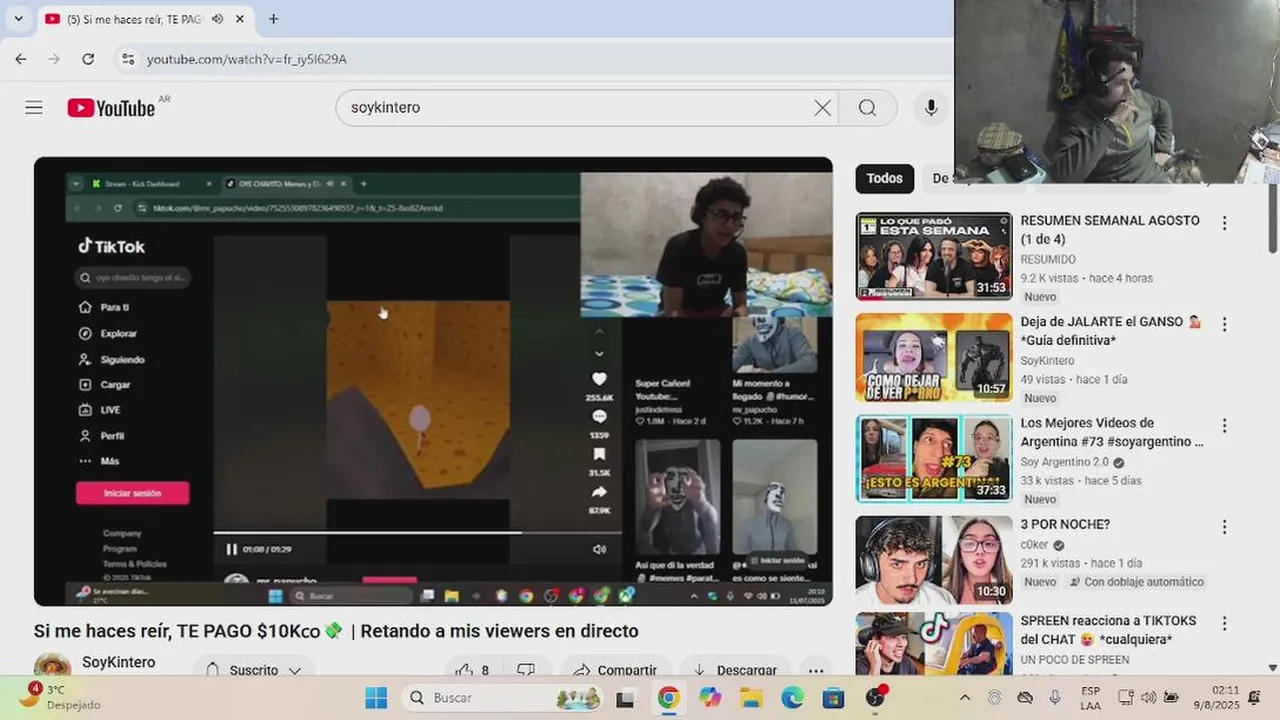Viewport: 1280px width, 720px height.
Task: Download the video via Descargar
Action: [735, 670]
